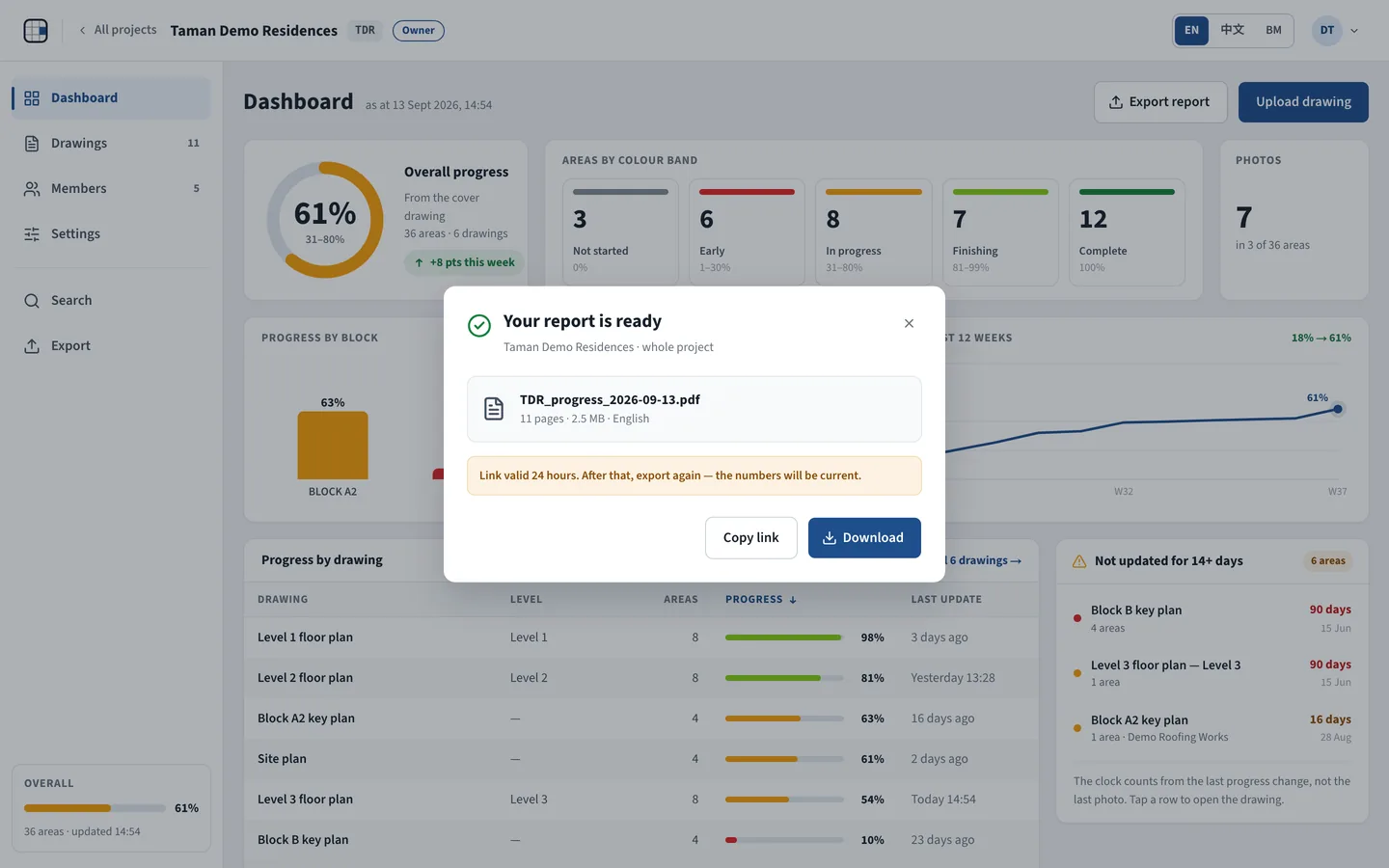Click the green success checkmark icon
This screenshot has height=868, width=1389.
479,325
